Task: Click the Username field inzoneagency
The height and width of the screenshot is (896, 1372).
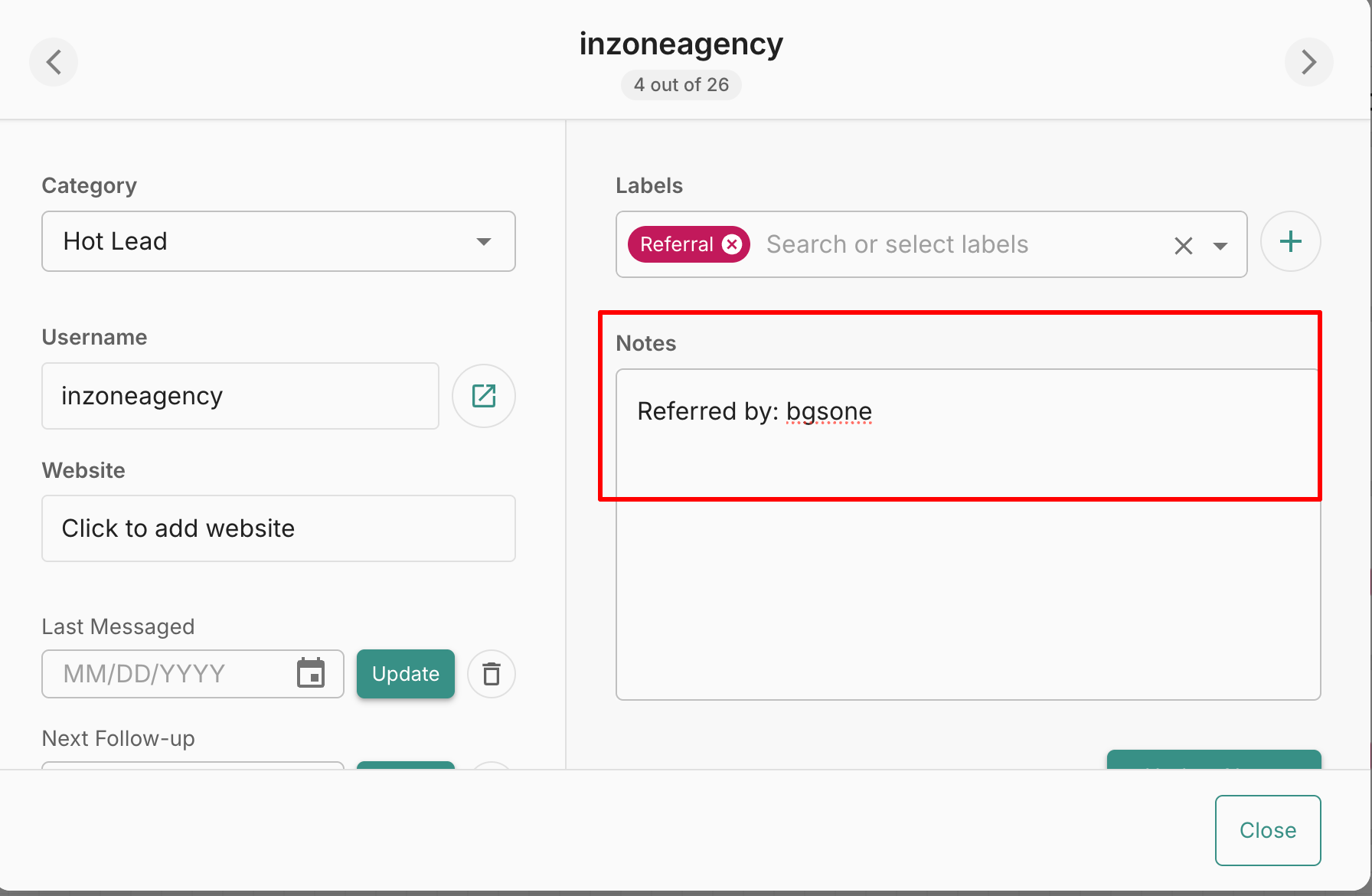Action: click(x=240, y=396)
